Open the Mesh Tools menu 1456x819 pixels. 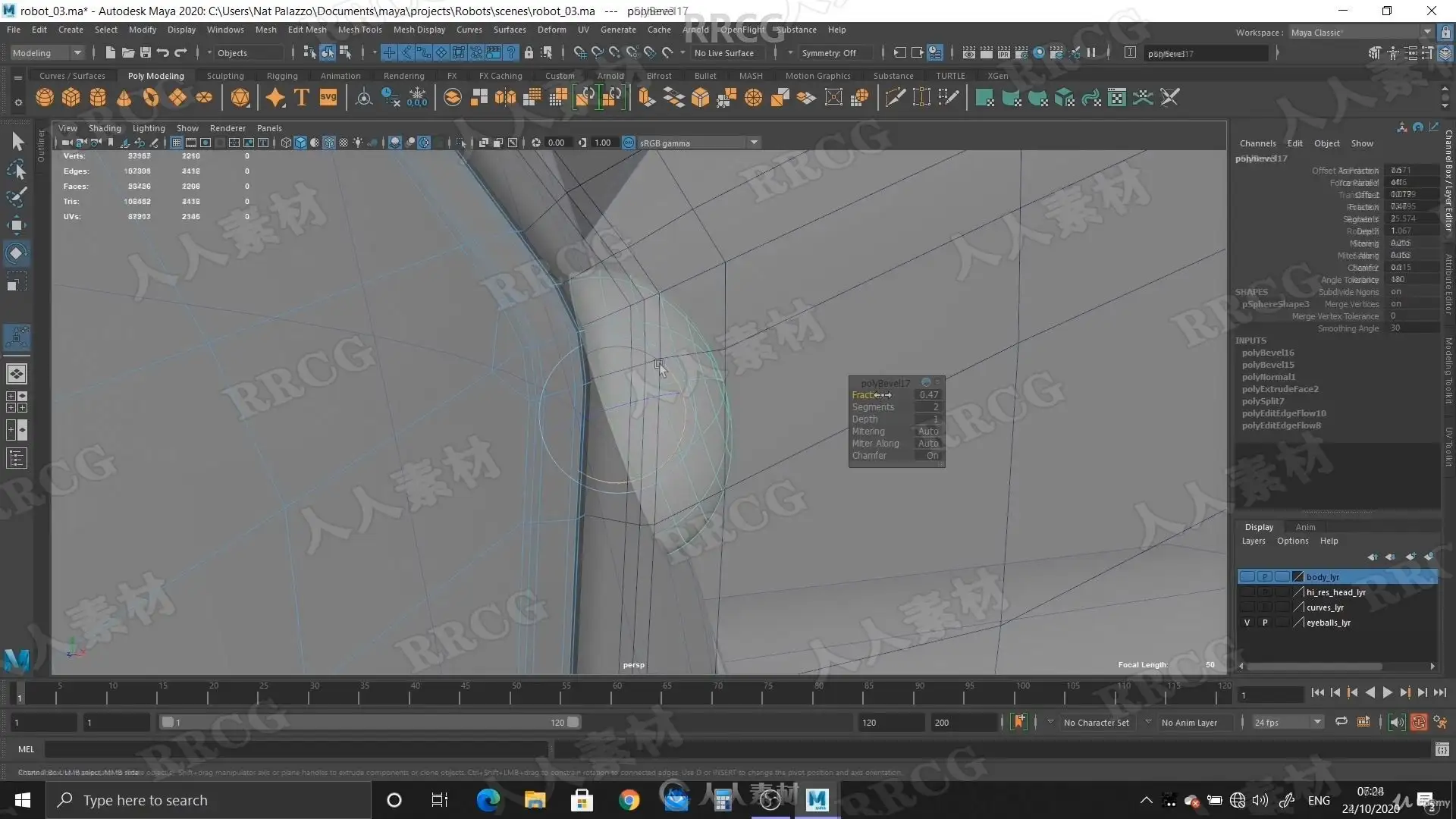[x=359, y=30]
